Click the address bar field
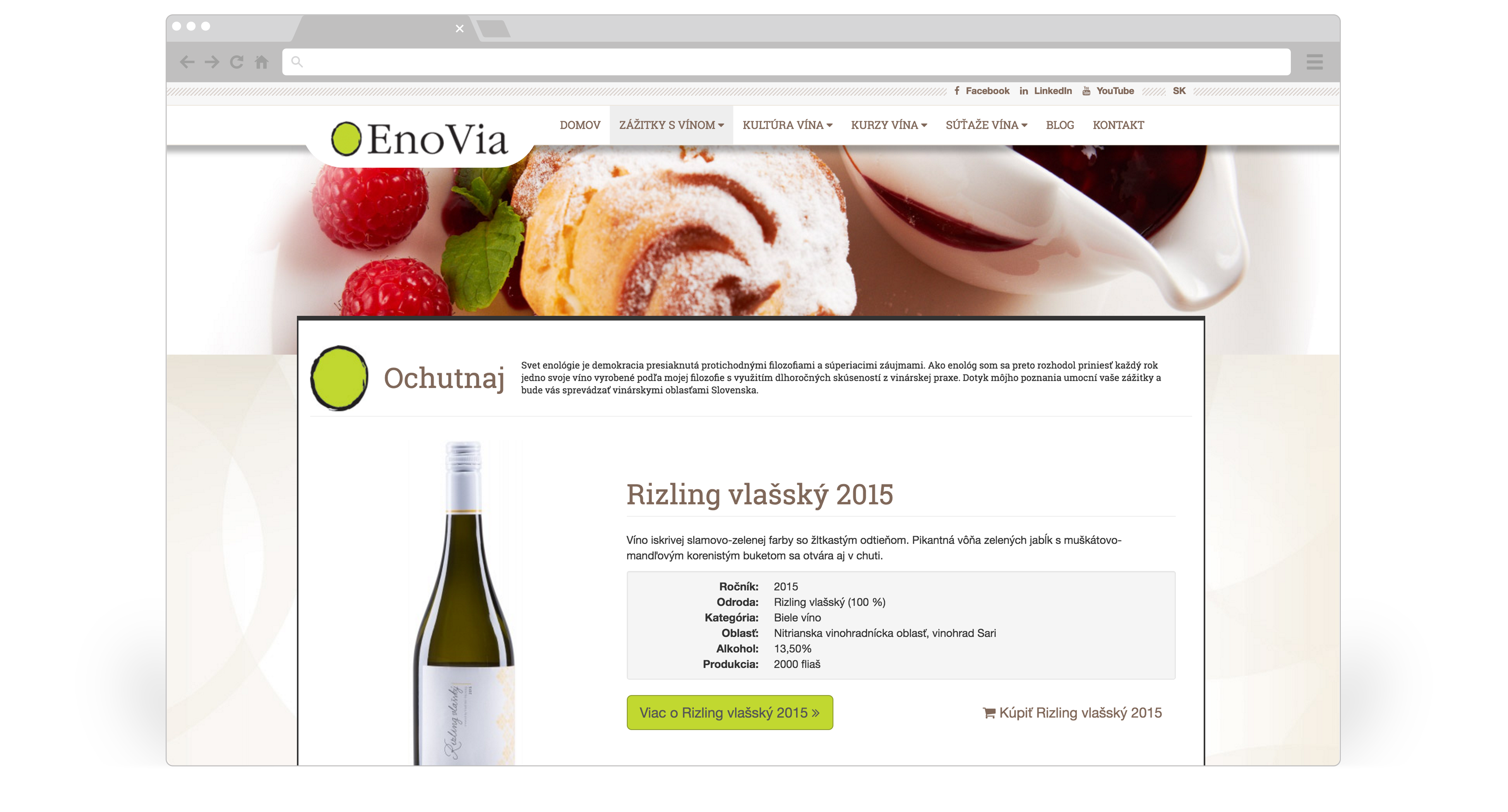The height and width of the screenshot is (812, 1508). [786, 62]
